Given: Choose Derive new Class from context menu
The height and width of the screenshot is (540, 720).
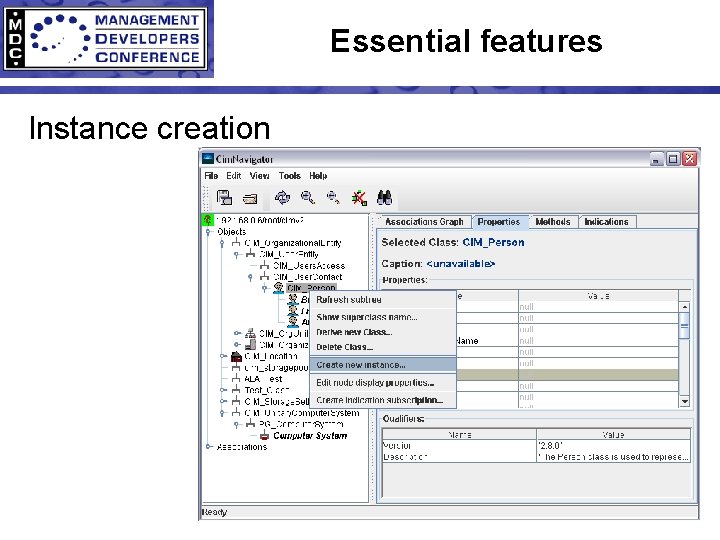Looking at the screenshot, I should click(x=383, y=332).
